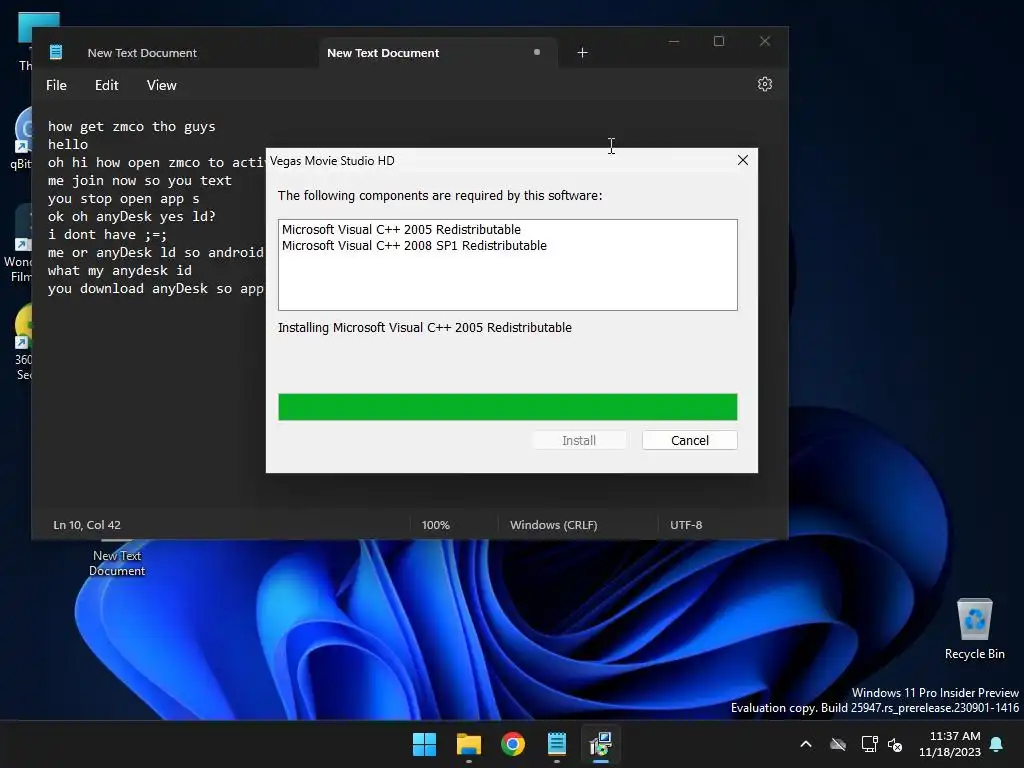Select Microsoft Visual C++ 2005 Redistributable list entry
This screenshot has height=768, width=1024.
point(401,229)
